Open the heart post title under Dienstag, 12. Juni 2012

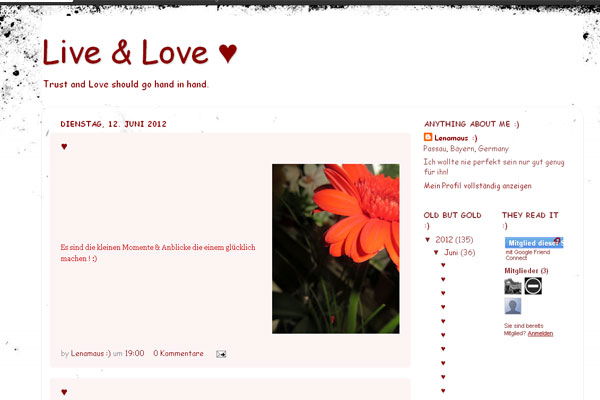coord(64,147)
